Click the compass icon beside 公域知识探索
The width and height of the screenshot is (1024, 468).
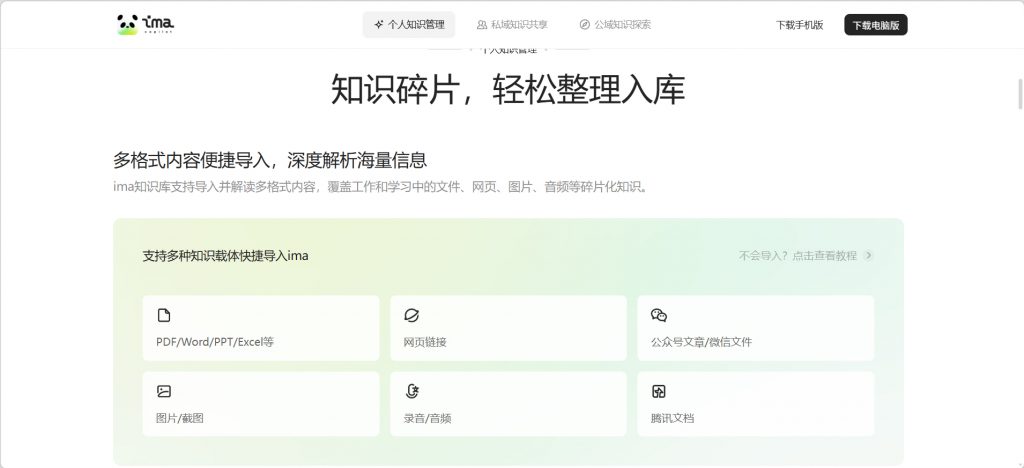(x=584, y=25)
